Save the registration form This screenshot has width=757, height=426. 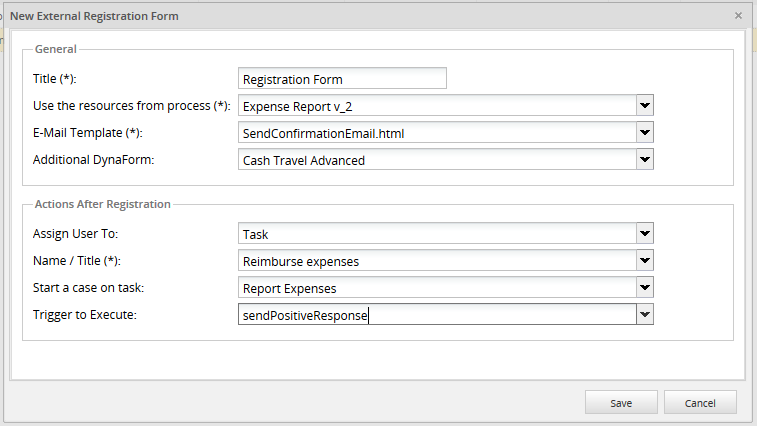pos(620,403)
